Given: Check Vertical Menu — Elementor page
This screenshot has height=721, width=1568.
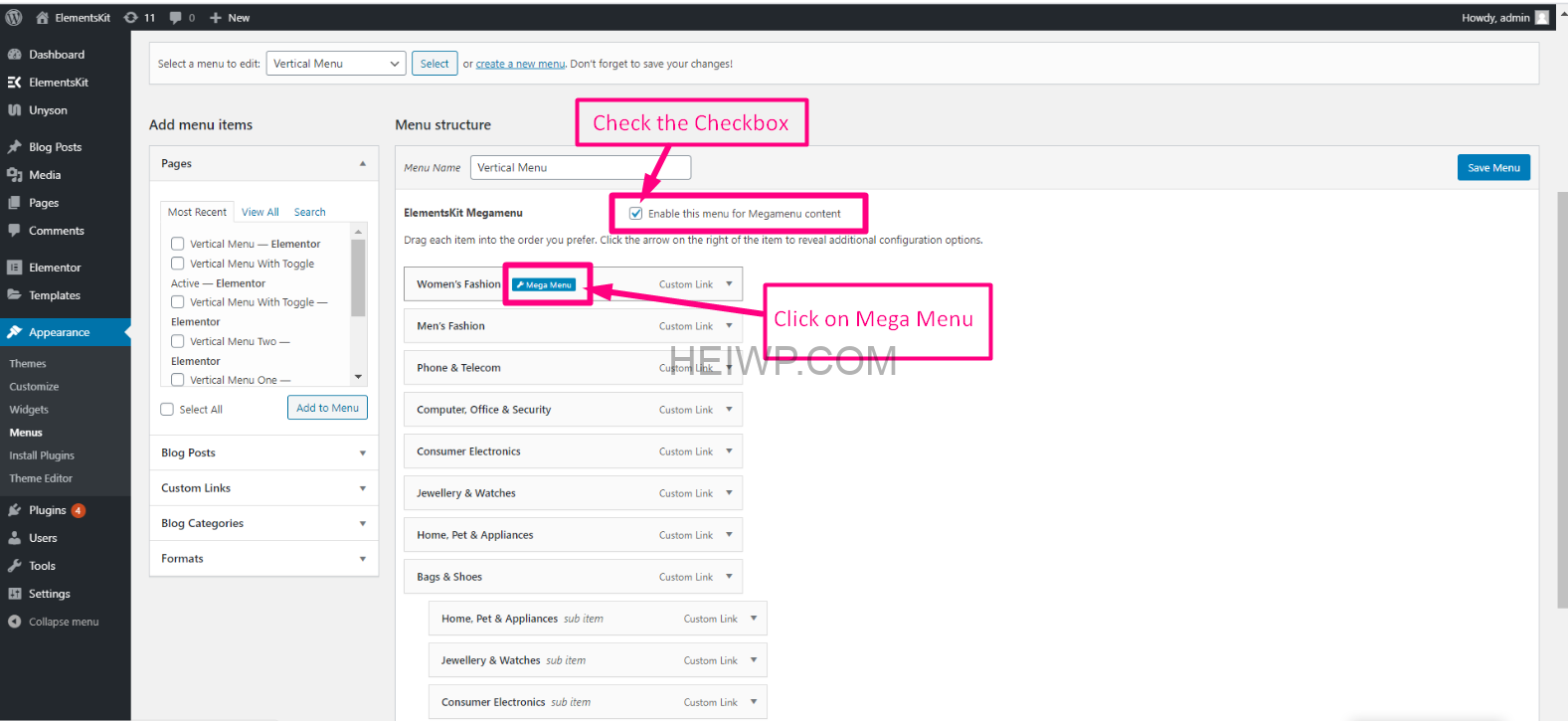Looking at the screenshot, I should (177, 244).
